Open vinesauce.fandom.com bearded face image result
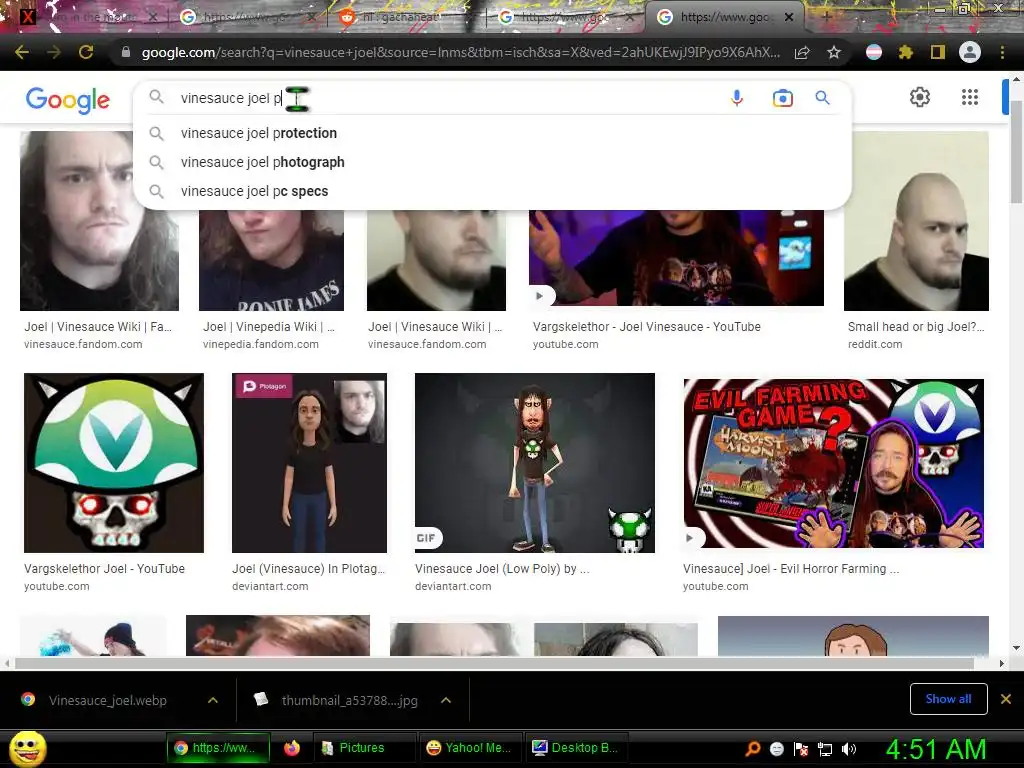This screenshot has height=768, width=1024. click(436, 260)
